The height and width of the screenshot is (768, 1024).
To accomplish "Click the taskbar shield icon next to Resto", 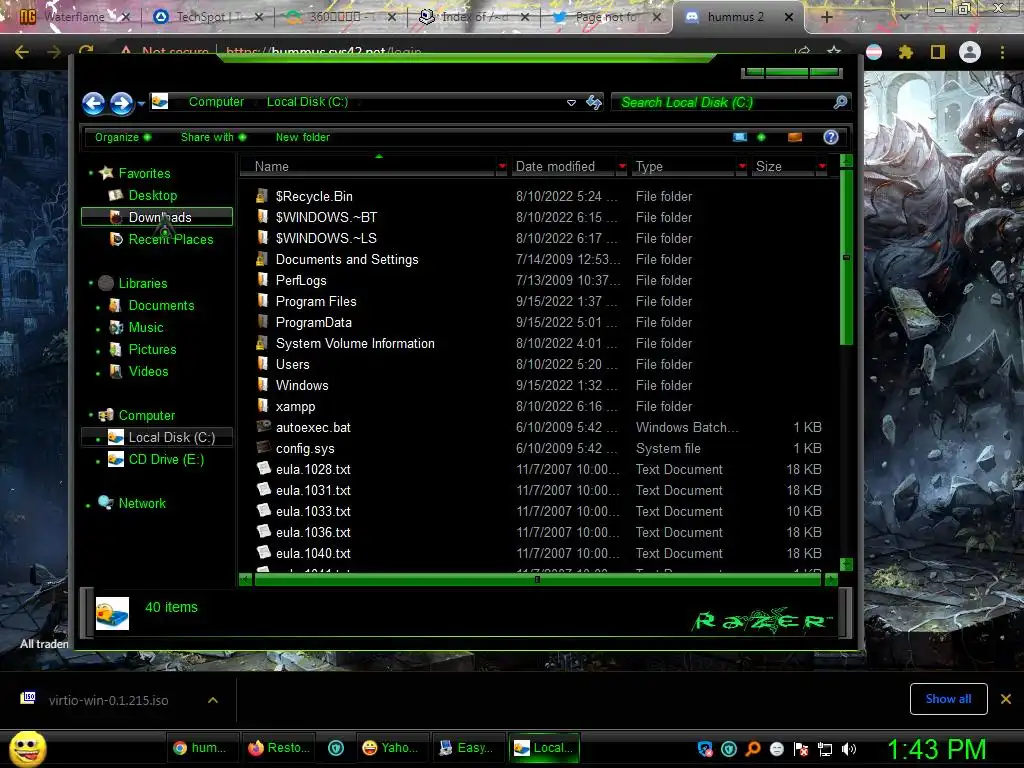I will 336,748.
